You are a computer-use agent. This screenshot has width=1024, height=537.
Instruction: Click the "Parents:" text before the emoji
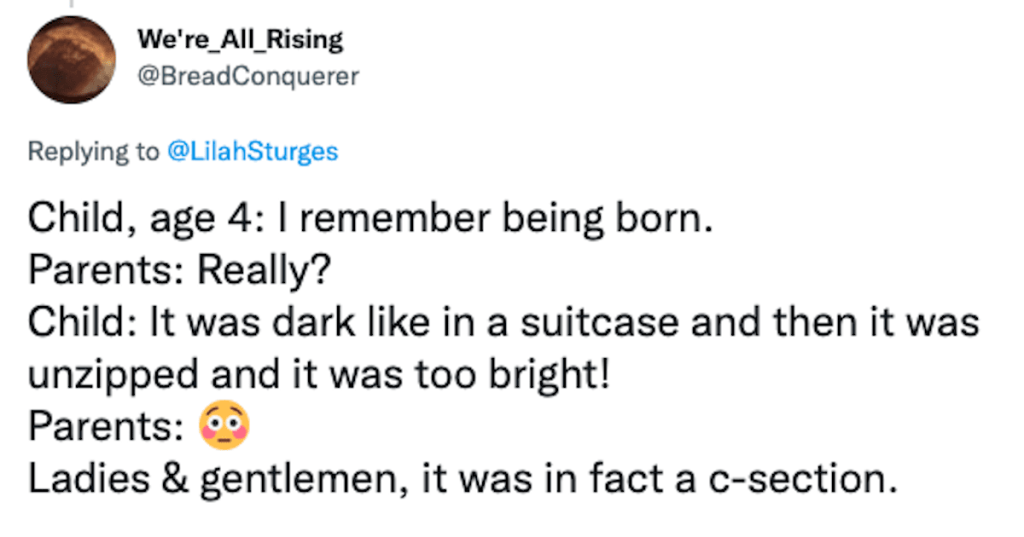tap(105, 427)
